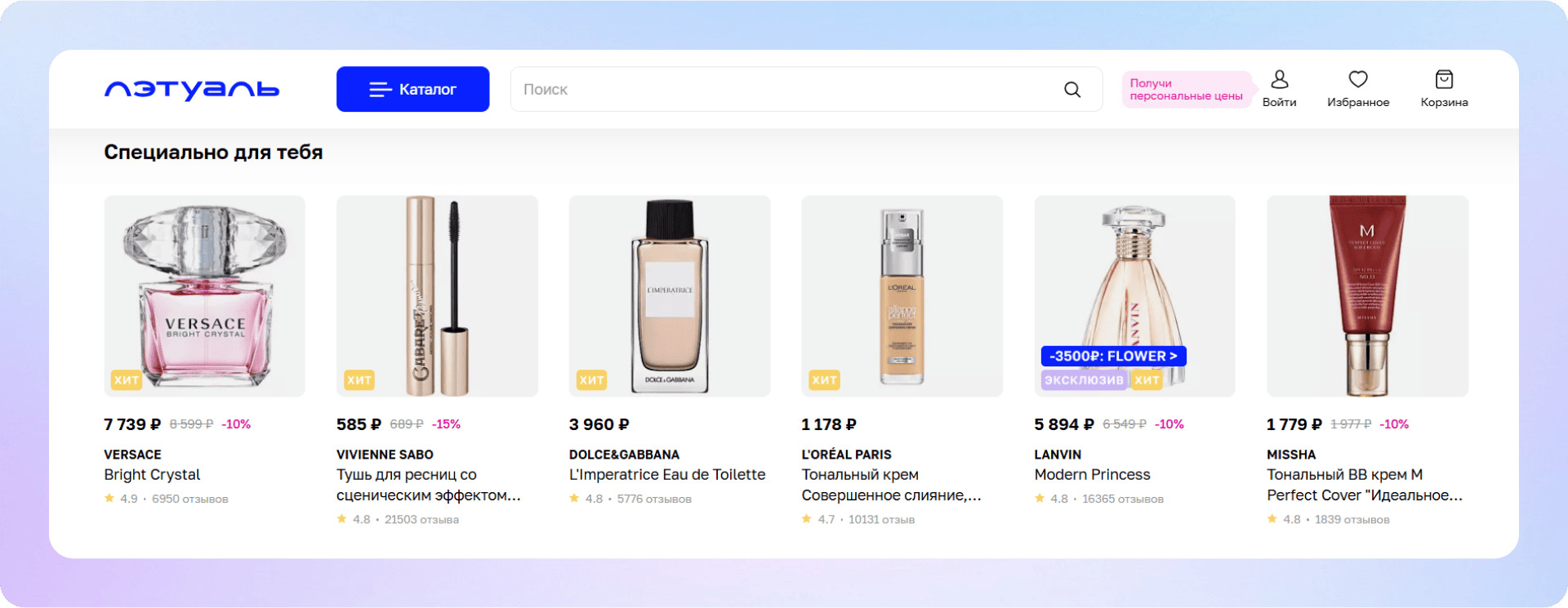This screenshot has height=608, width=1568.
Task: Open Избранное heart icon
Action: tap(1357, 80)
